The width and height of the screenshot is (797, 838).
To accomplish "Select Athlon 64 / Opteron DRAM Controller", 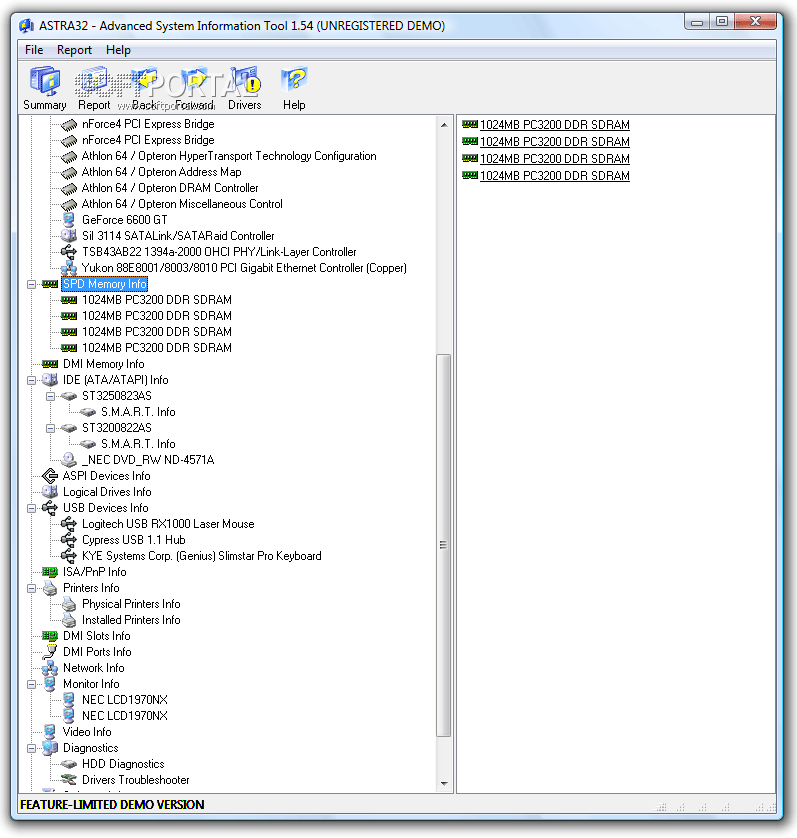I will 170,188.
